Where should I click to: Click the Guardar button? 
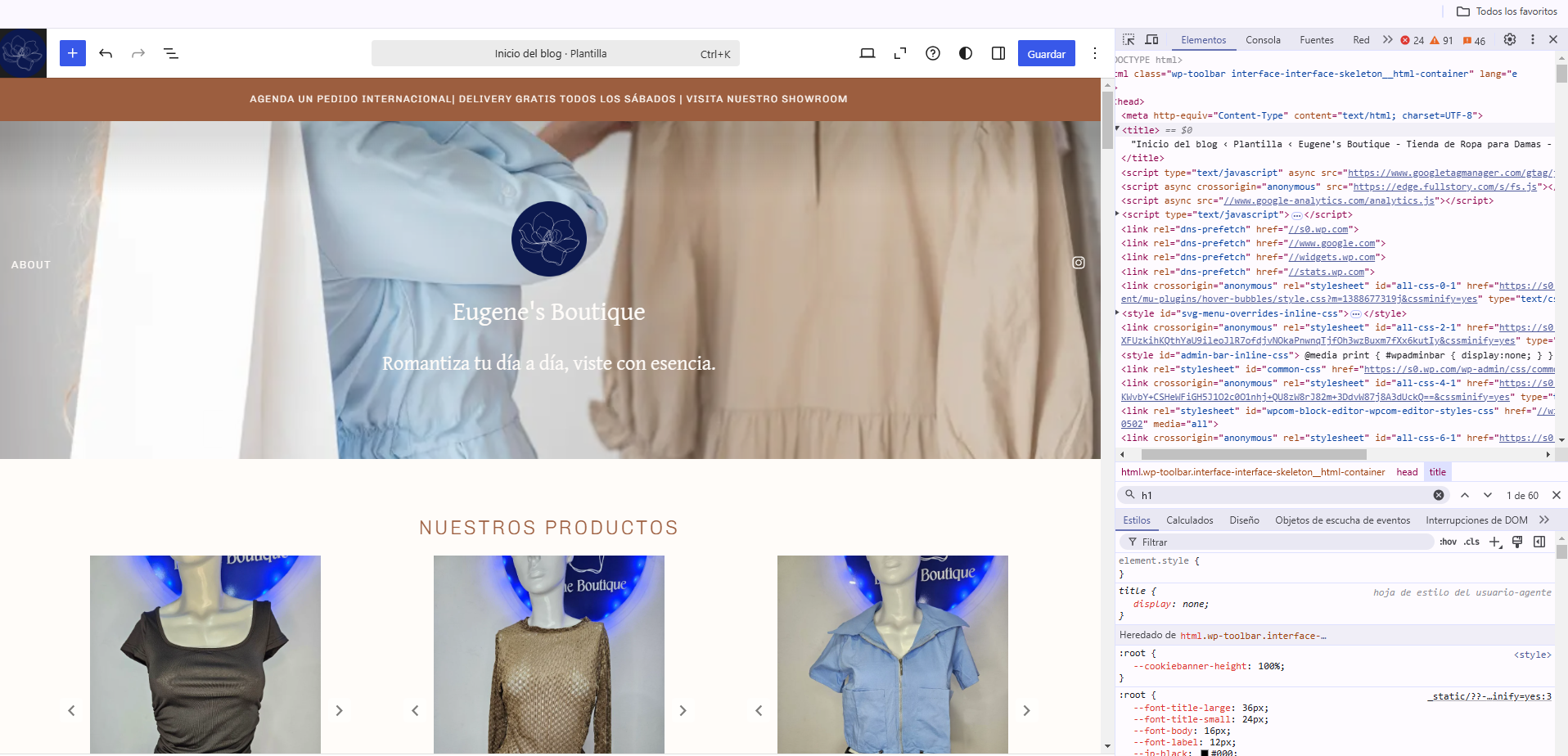click(1047, 53)
